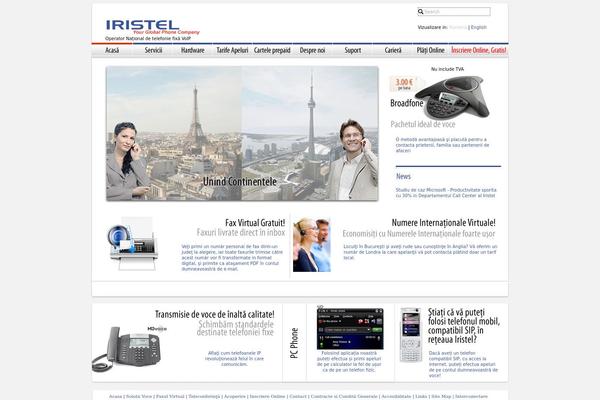Click the Broadfone conference phone image
The height and width of the screenshot is (400, 600).
pos(452,98)
